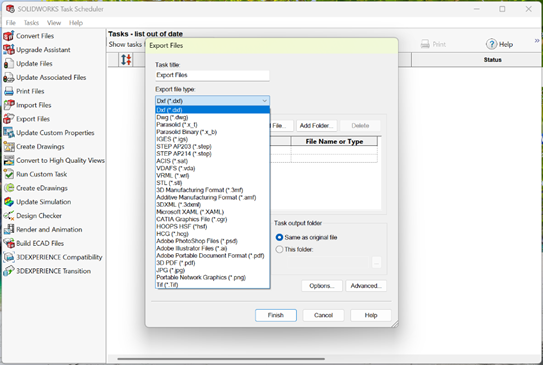Select Create Drawings icon
The image size is (543, 365).
tap(9, 147)
